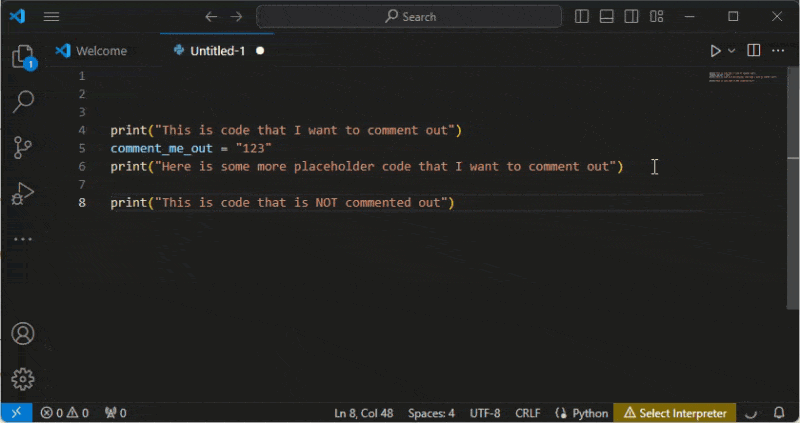Click Select Interpreter in status bar
Screen dimensions: 800x423
point(675,413)
